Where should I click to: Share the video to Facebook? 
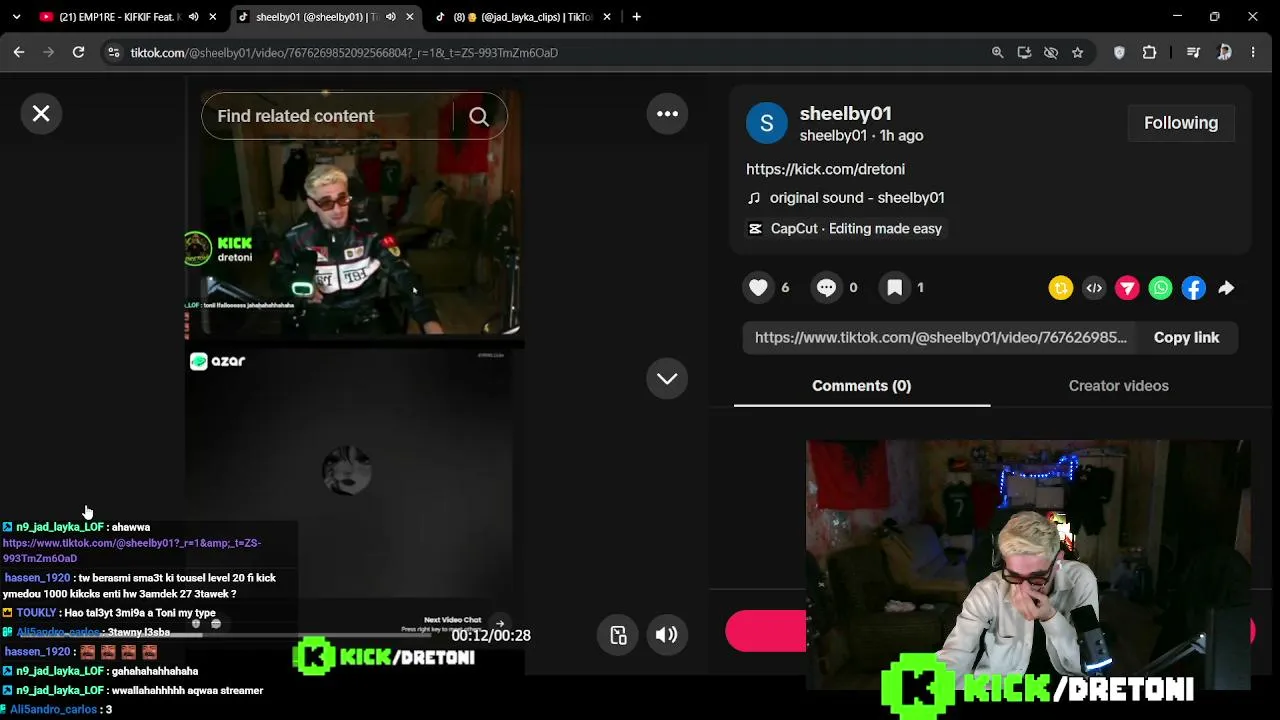coord(1193,288)
